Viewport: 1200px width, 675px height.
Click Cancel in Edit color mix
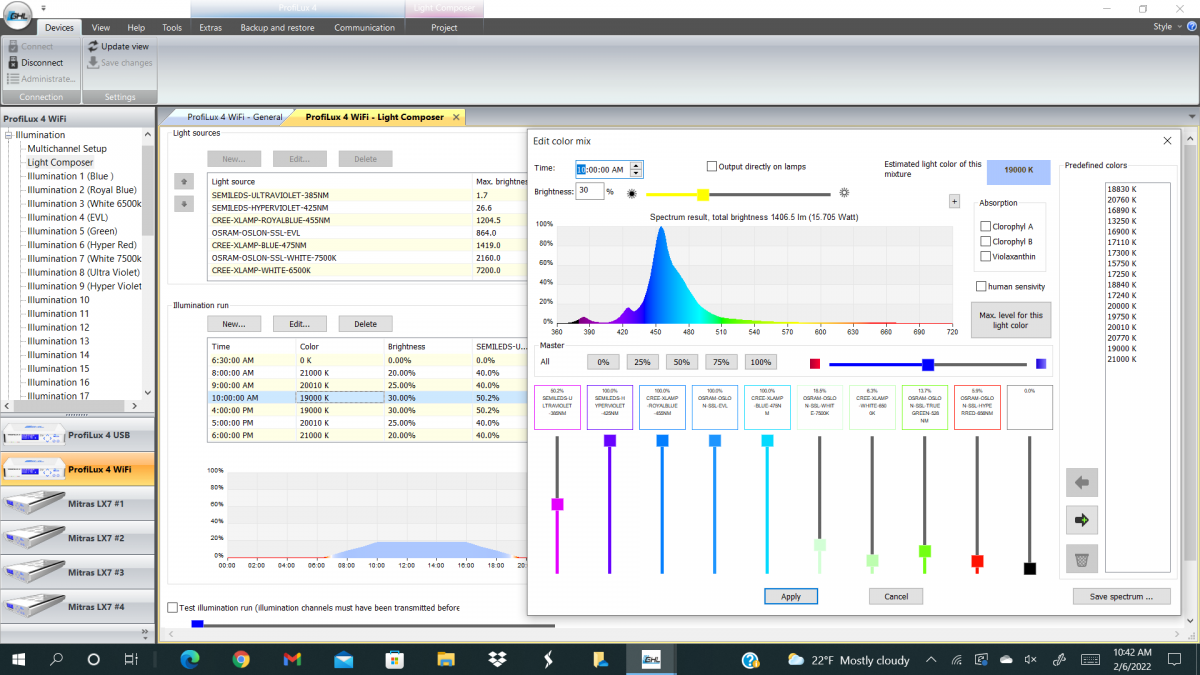coord(896,596)
